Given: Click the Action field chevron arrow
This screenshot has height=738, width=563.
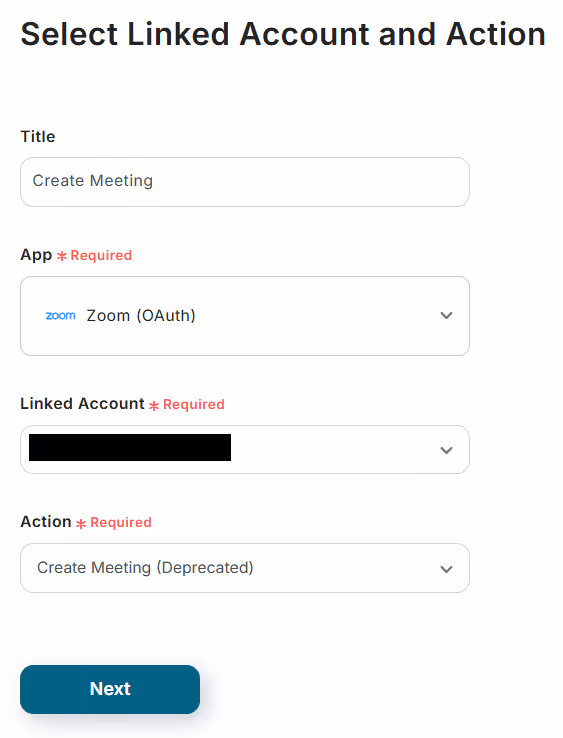Looking at the screenshot, I should [x=446, y=569].
